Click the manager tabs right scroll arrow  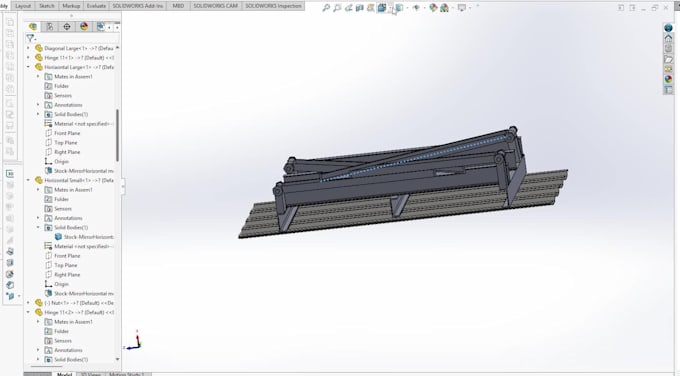coord(117,27)
